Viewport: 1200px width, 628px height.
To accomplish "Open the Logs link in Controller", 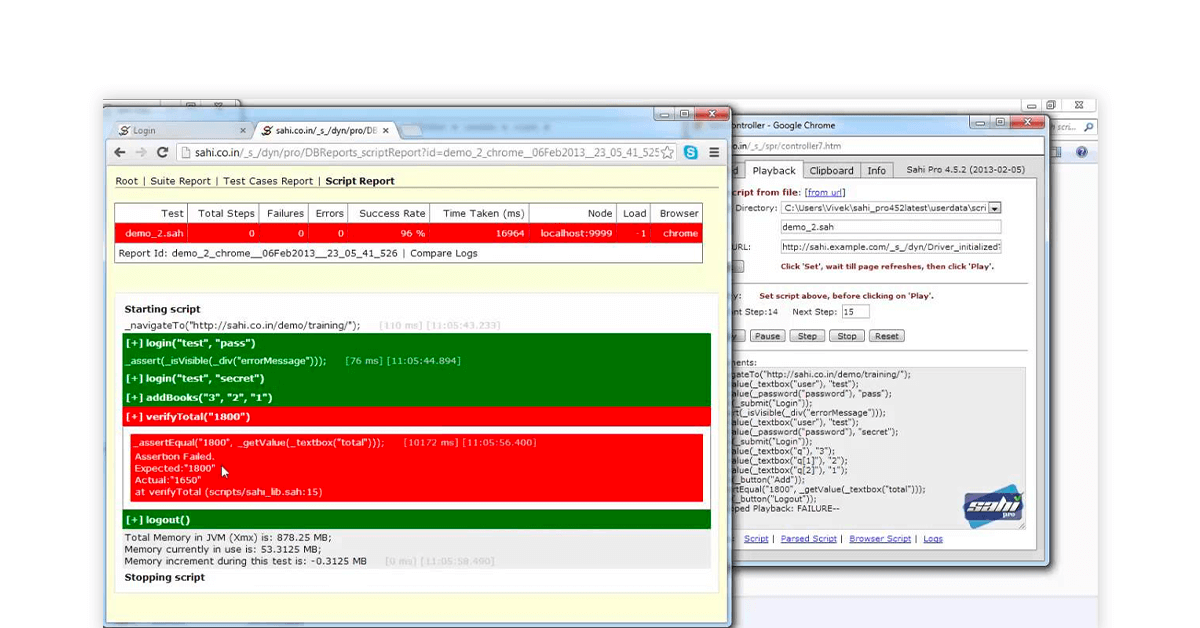I will point(932,538).
